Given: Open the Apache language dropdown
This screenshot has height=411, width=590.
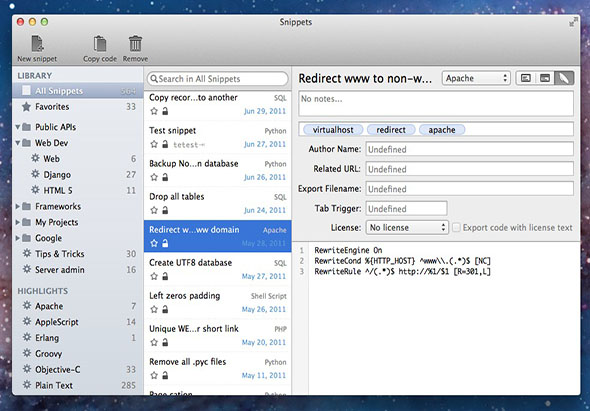Looking at the screenshot, I should (476, 78).
